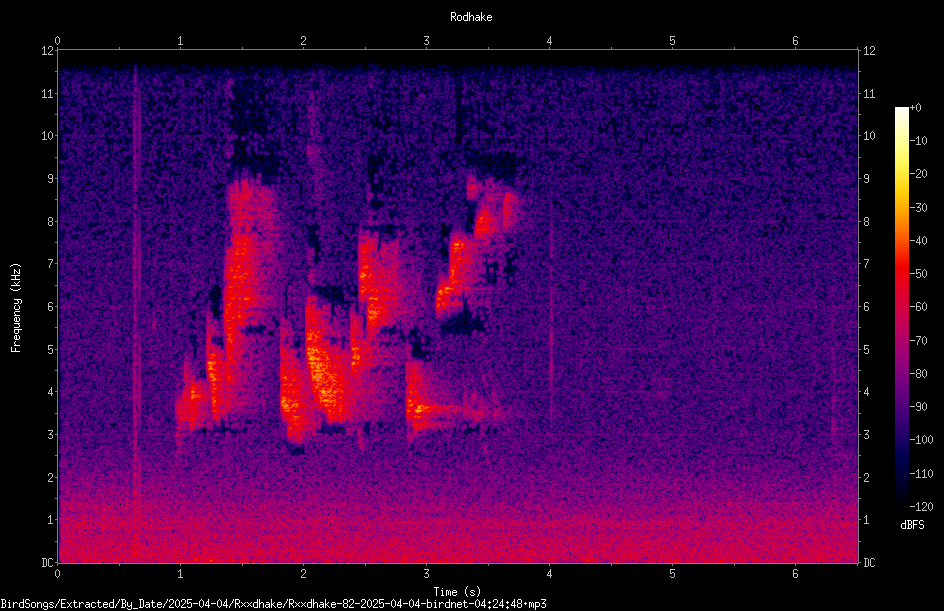Click the +0 top of the color bar

coord(915,108)
